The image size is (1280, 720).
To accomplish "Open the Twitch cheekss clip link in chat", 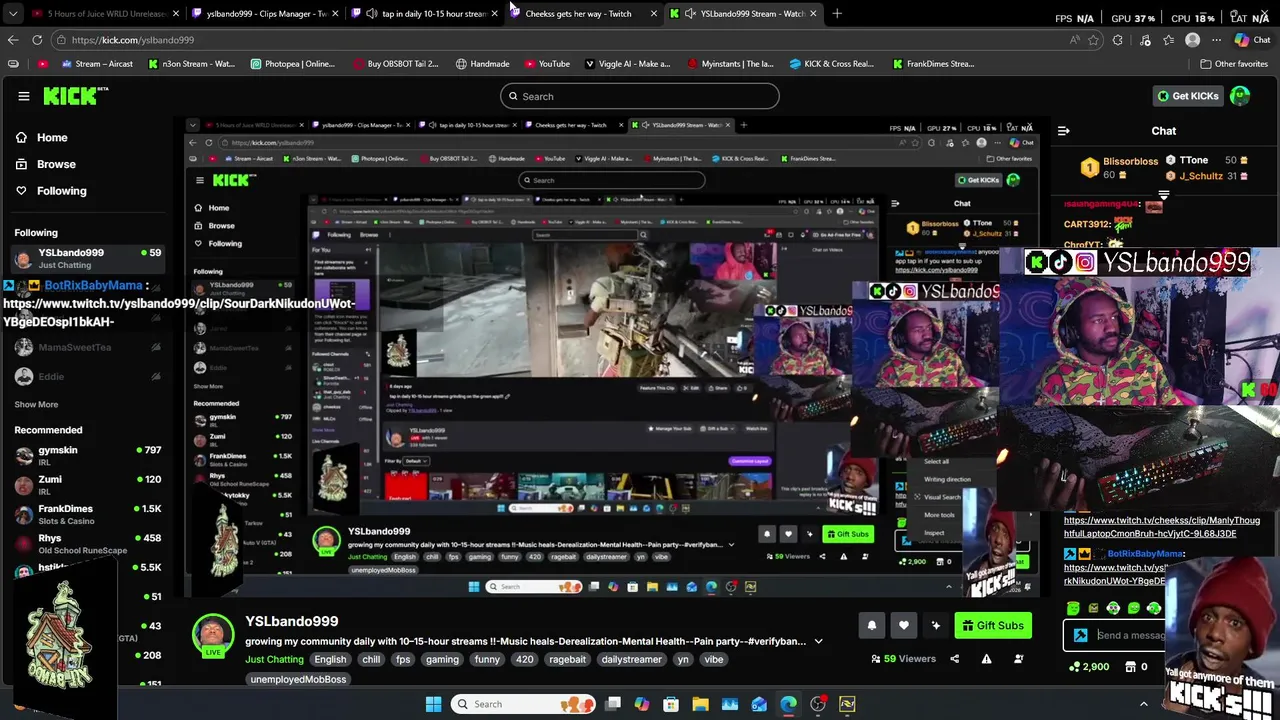I will point(1161,527).
